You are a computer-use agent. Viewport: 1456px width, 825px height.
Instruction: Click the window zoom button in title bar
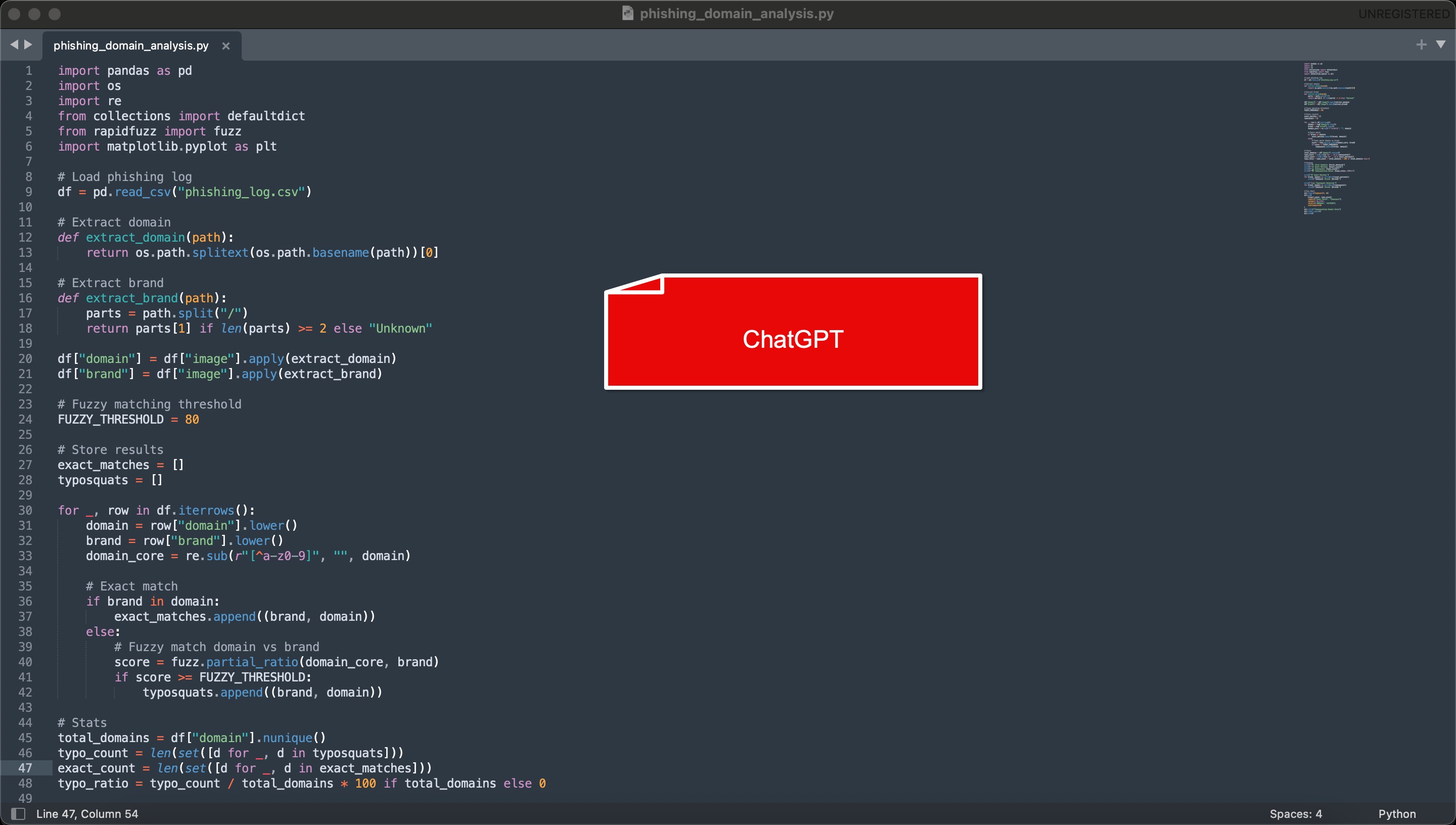(x=55, y=14)
